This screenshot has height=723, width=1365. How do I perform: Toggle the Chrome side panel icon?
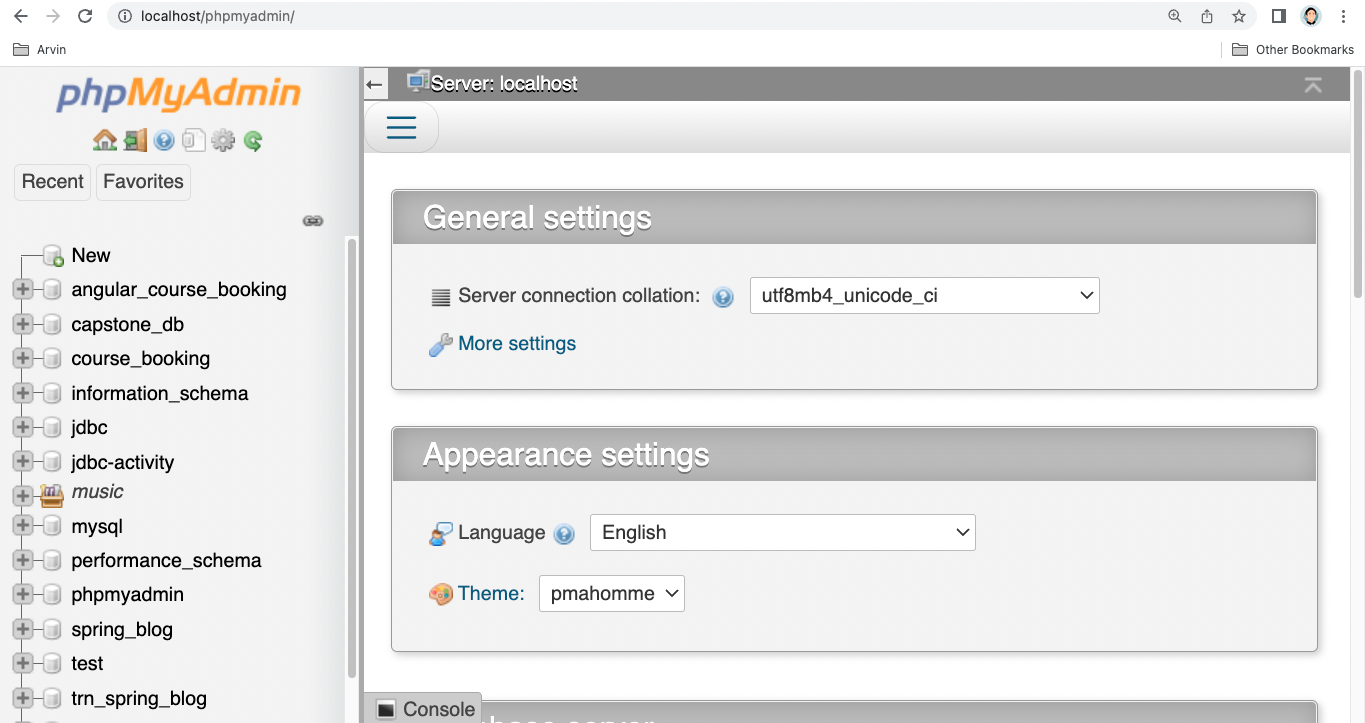tap(1278, 16)
